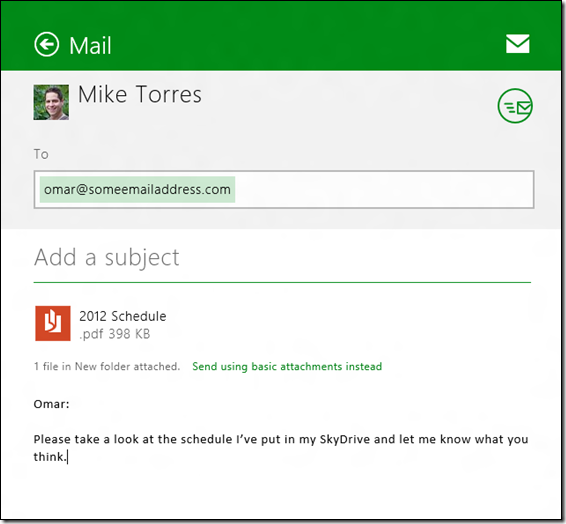
Task: Open the orange PDF attachment icon
Action: tap(53, 323)
